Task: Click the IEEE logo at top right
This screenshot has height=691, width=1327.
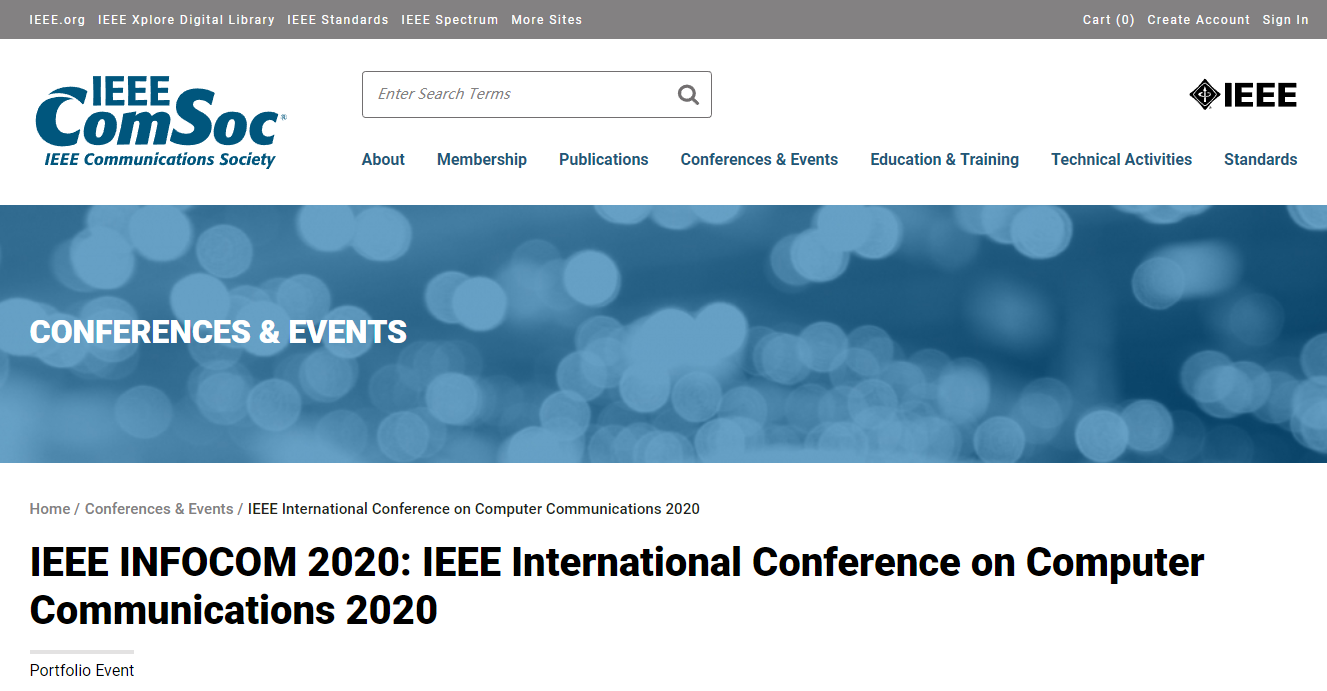Action: 1243,95
